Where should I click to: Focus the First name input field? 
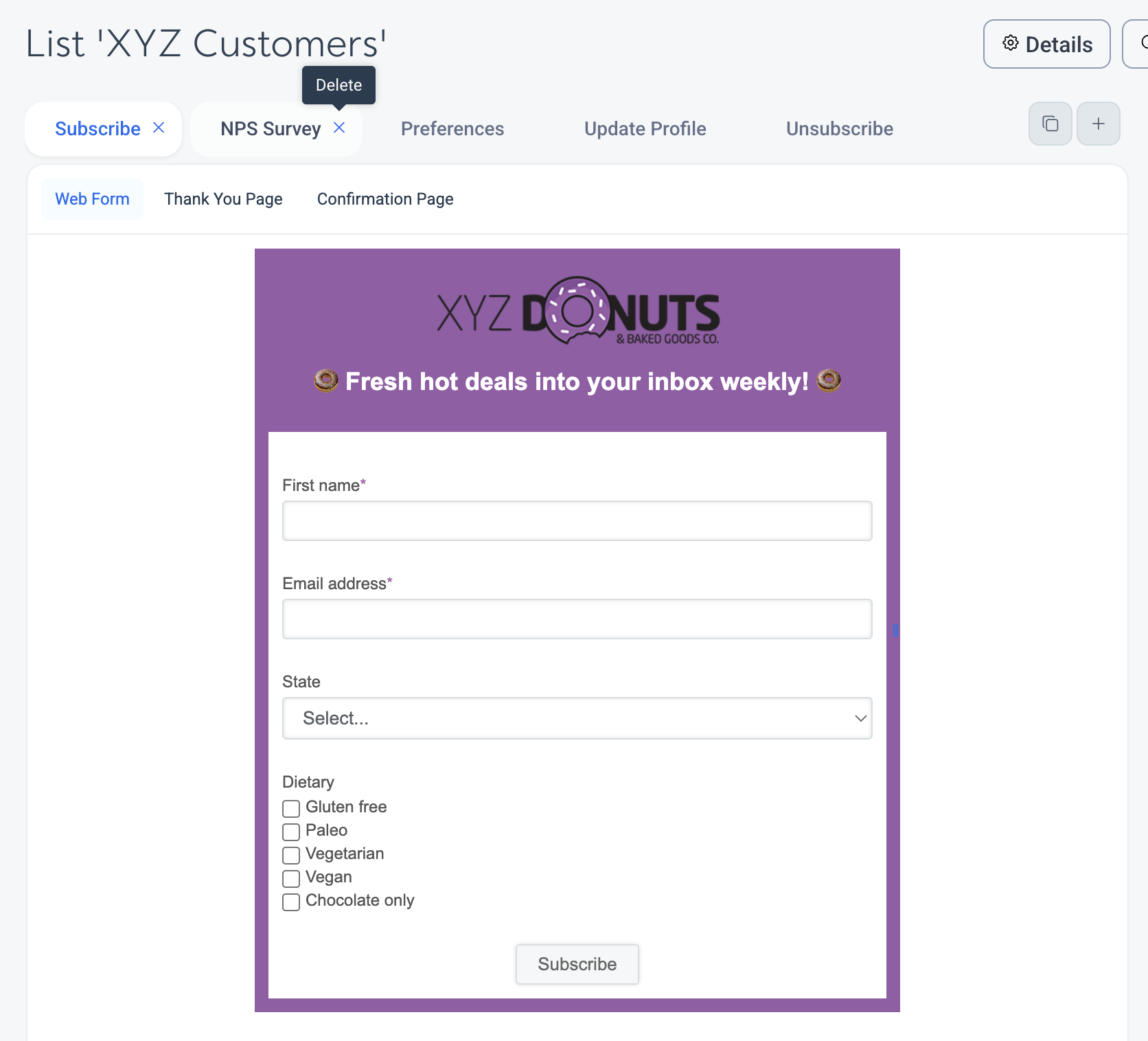click(577, 520)
